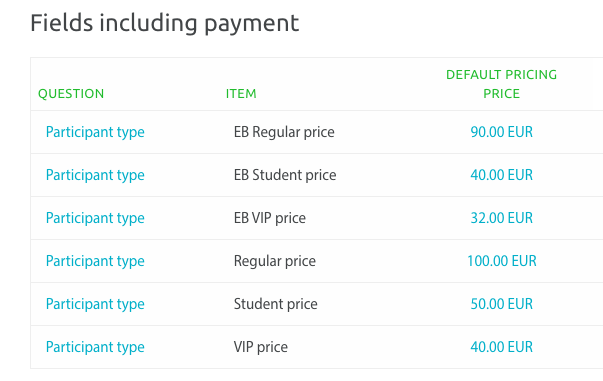Click the DEFAULT PRICING PRICE column header
This screenshot has height=381, width=603.
(501, 84)
